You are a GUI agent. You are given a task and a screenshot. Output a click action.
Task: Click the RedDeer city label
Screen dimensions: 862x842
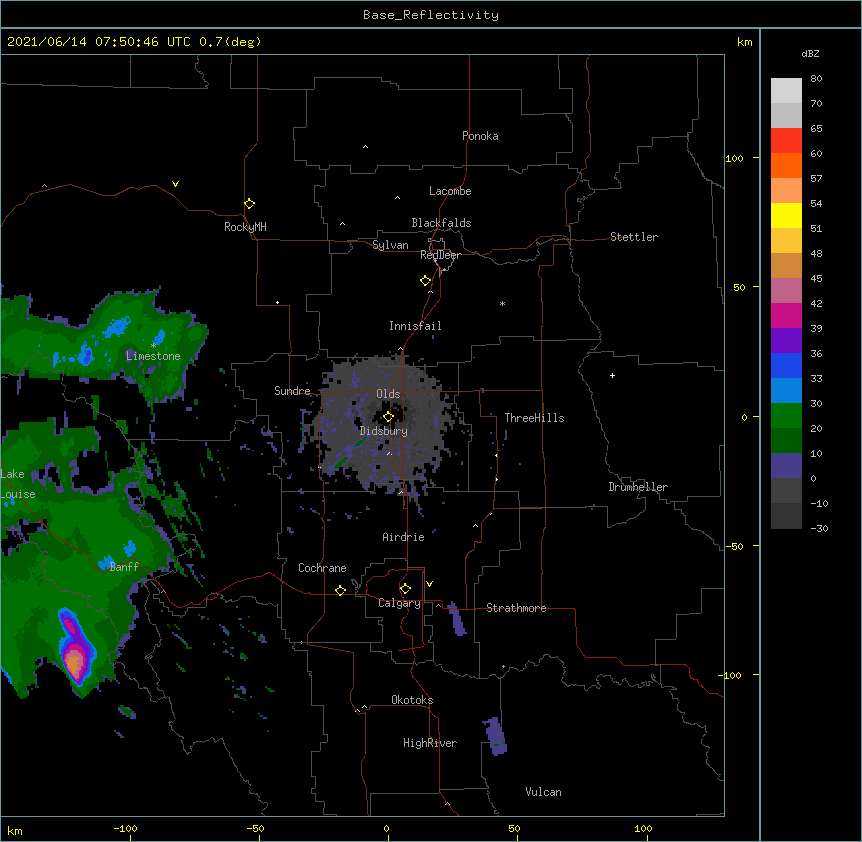pyautogui.click(x=440, y=255)
